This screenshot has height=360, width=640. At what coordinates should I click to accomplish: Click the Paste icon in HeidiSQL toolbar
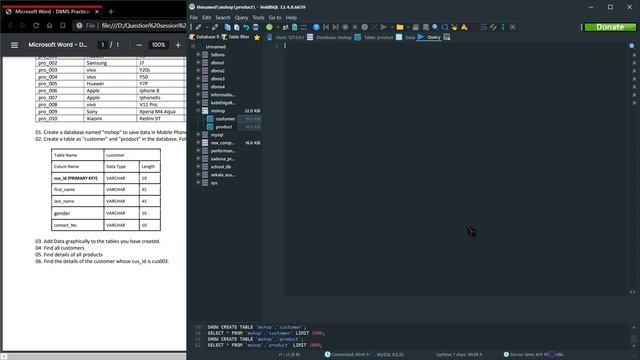(236, 27)
